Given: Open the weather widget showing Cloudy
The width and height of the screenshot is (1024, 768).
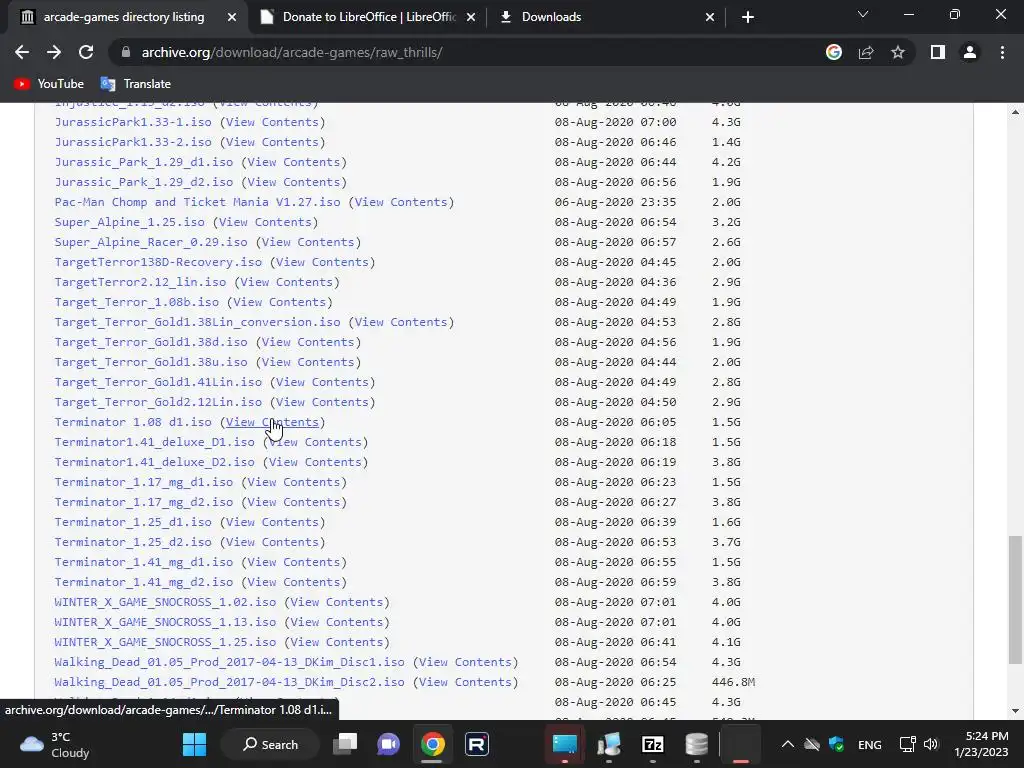Looking at the screenshot, I should click(55, 744).
